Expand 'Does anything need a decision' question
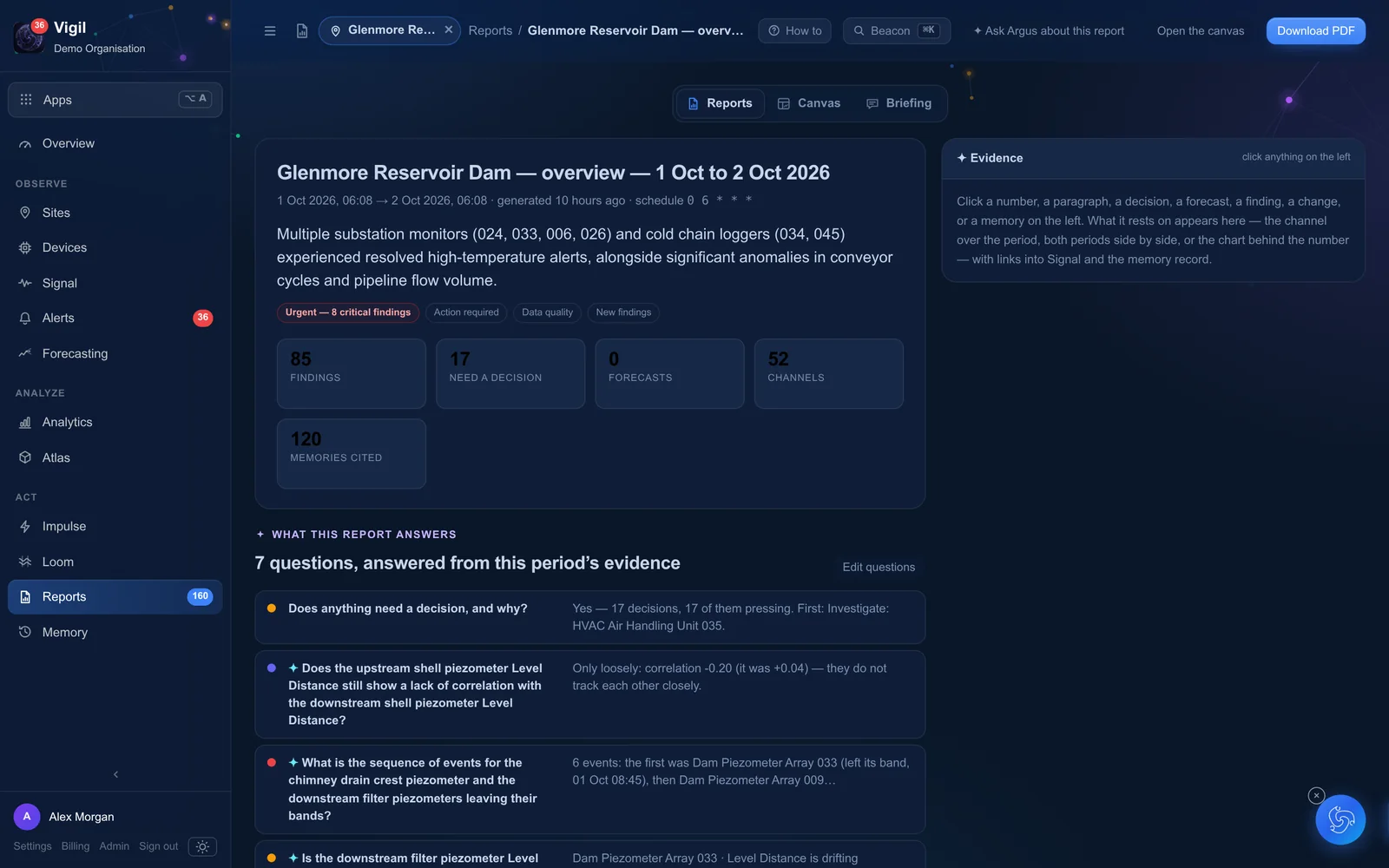The image size is (1389, 868). coord(589,617)
